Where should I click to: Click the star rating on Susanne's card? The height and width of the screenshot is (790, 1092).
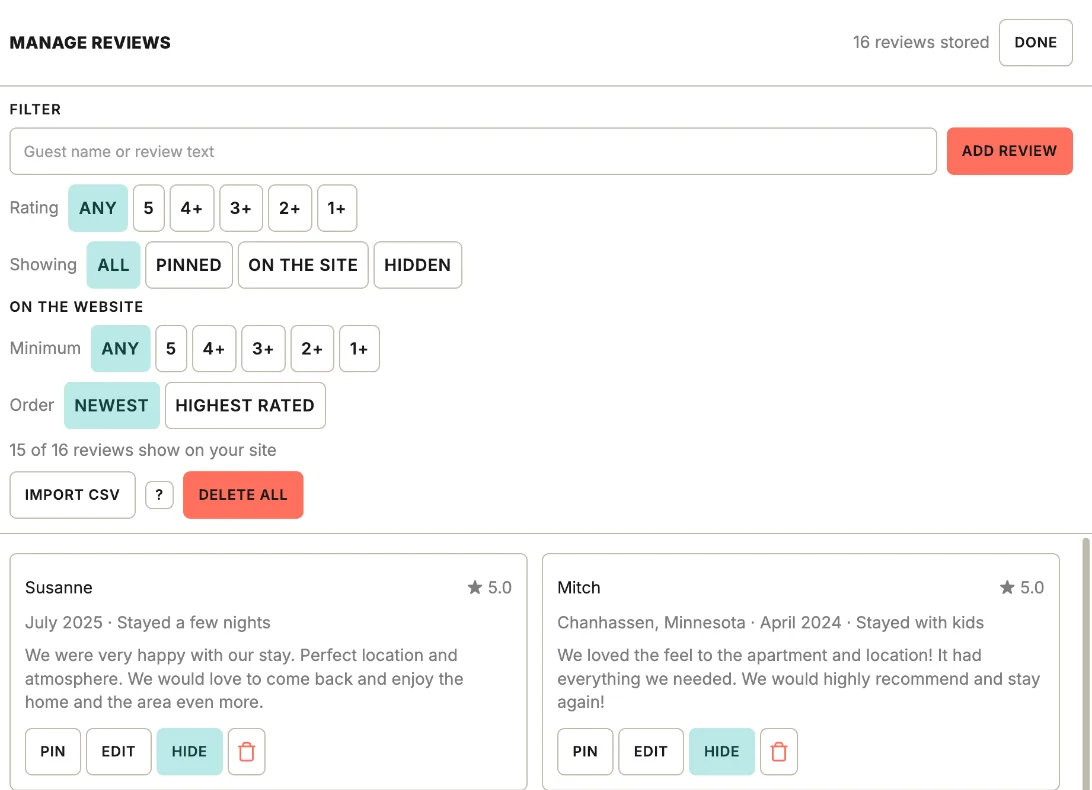coord(490,588)
